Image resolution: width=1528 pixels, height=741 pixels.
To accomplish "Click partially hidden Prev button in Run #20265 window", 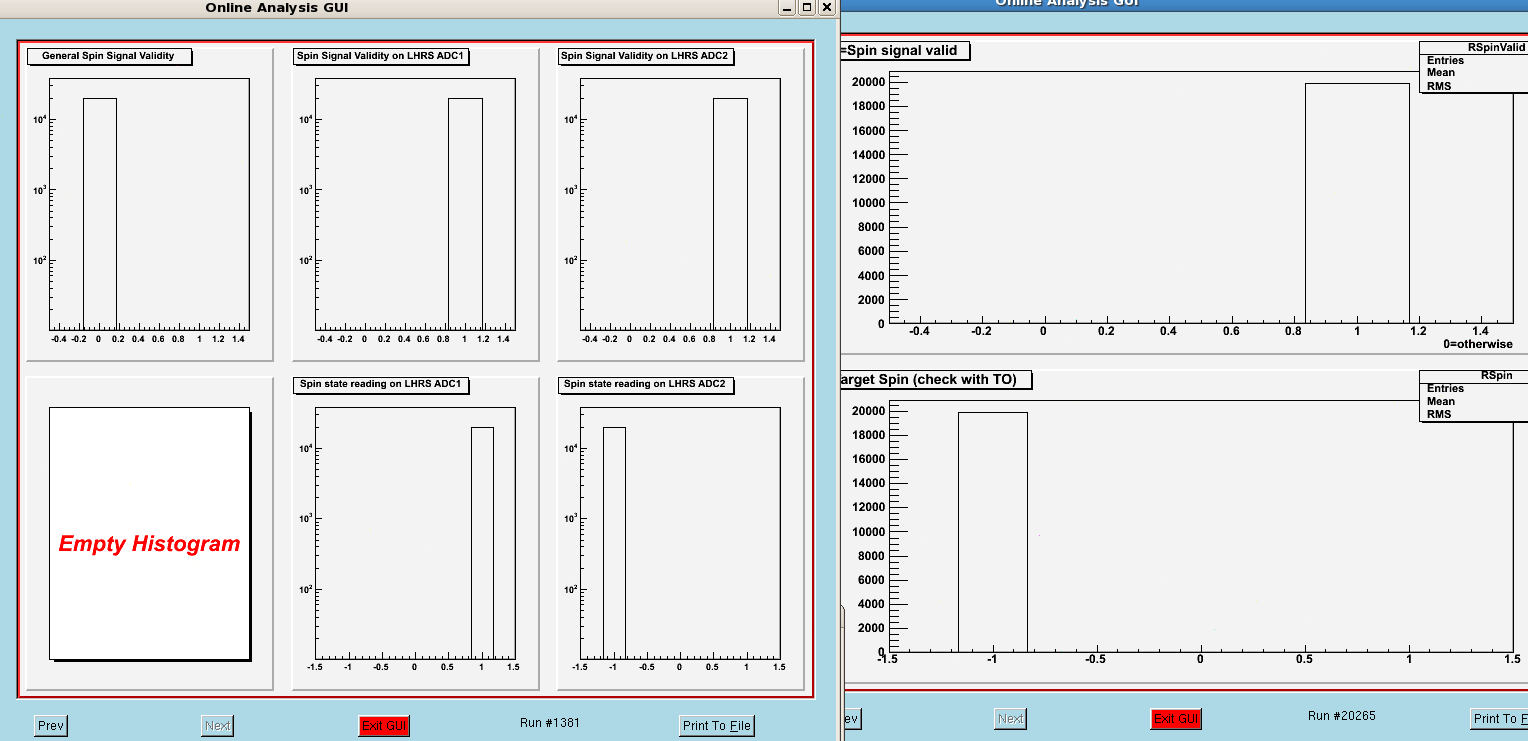I will tap(852, 719).
